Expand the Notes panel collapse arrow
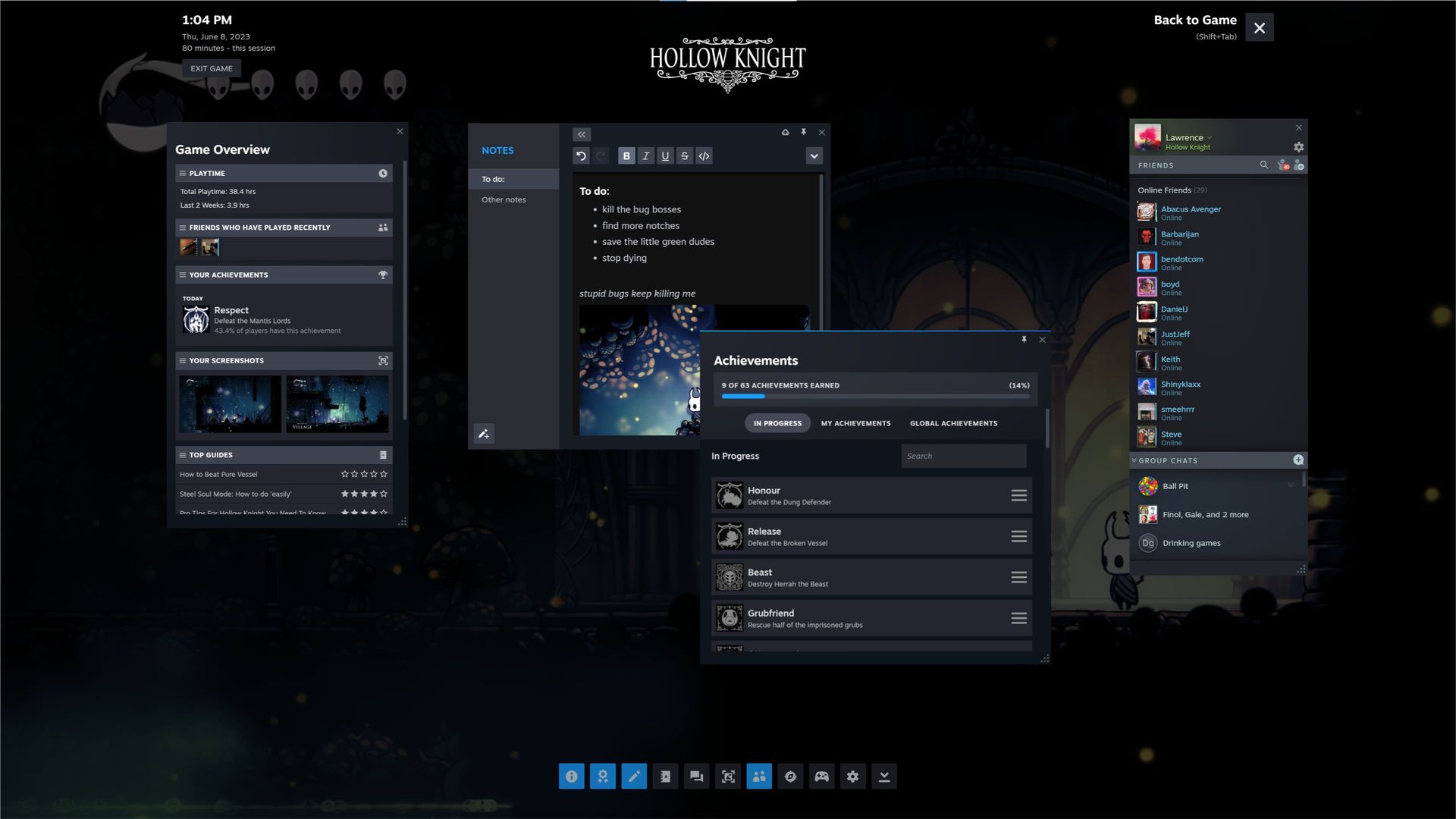Image resolution: width=1456 pixels, height=819 pixels. pos(581,134)
